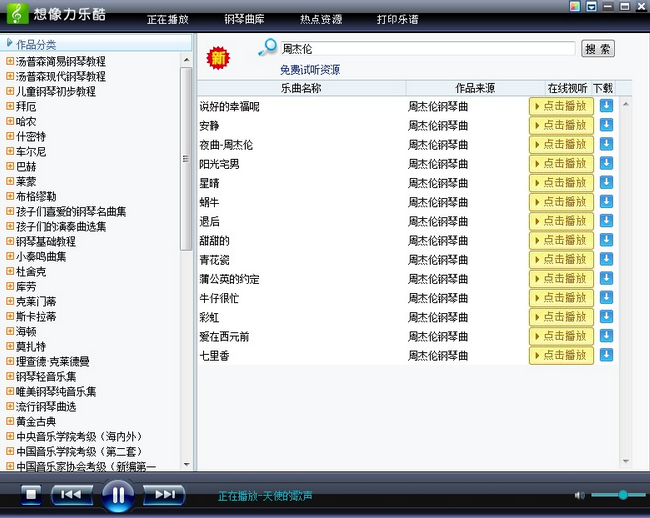Viewport: 650px width, 518px height.
Task: Switch to the 正在播放 tab
Action: [x=168, y=19]
